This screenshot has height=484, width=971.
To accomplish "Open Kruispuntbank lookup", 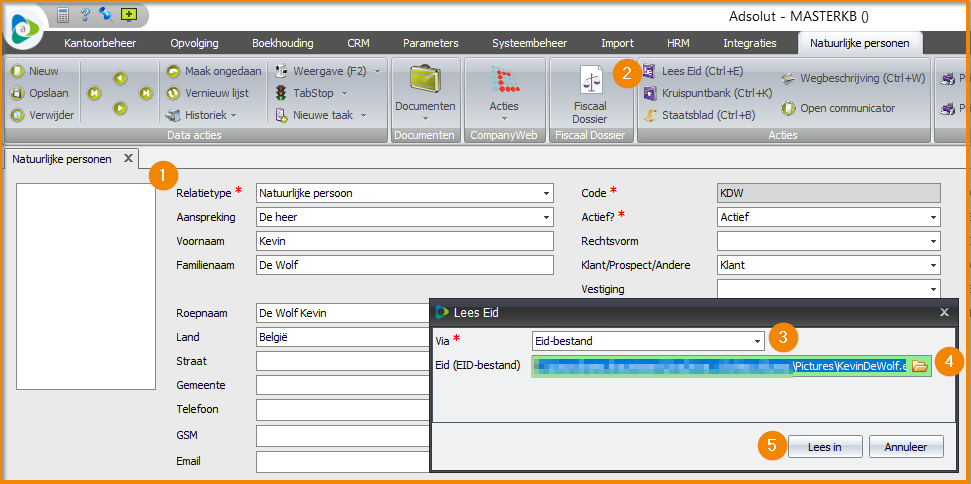I will 650,93.
